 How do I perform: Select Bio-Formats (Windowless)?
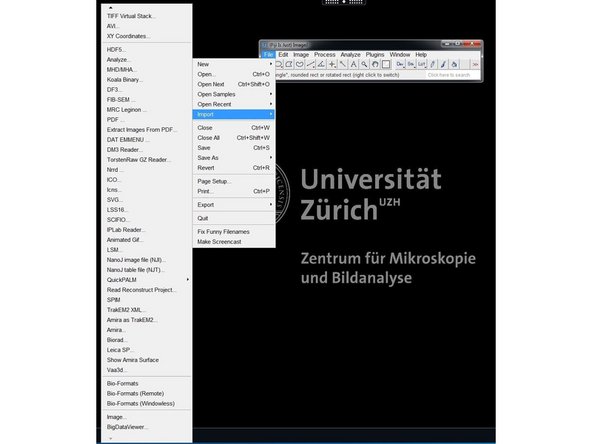147,404
